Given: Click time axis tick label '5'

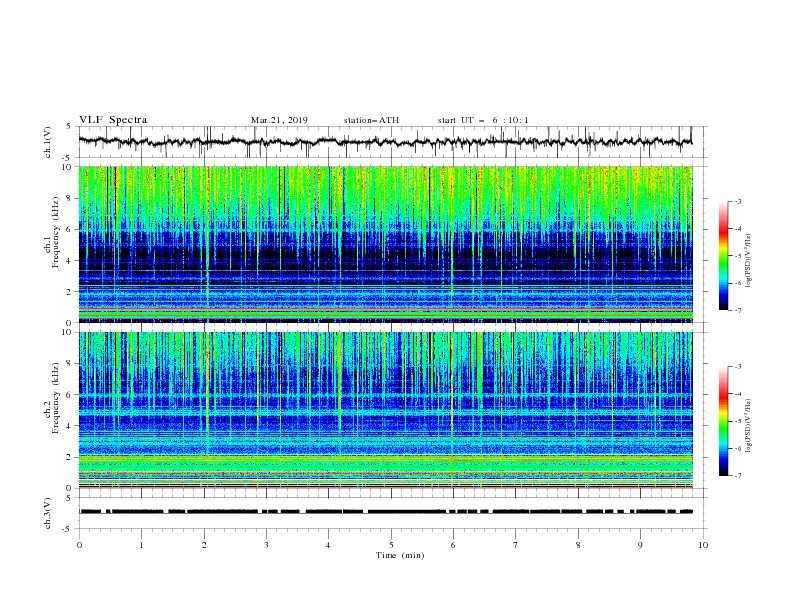Looking at the screenshot, I should pos(391,545).
